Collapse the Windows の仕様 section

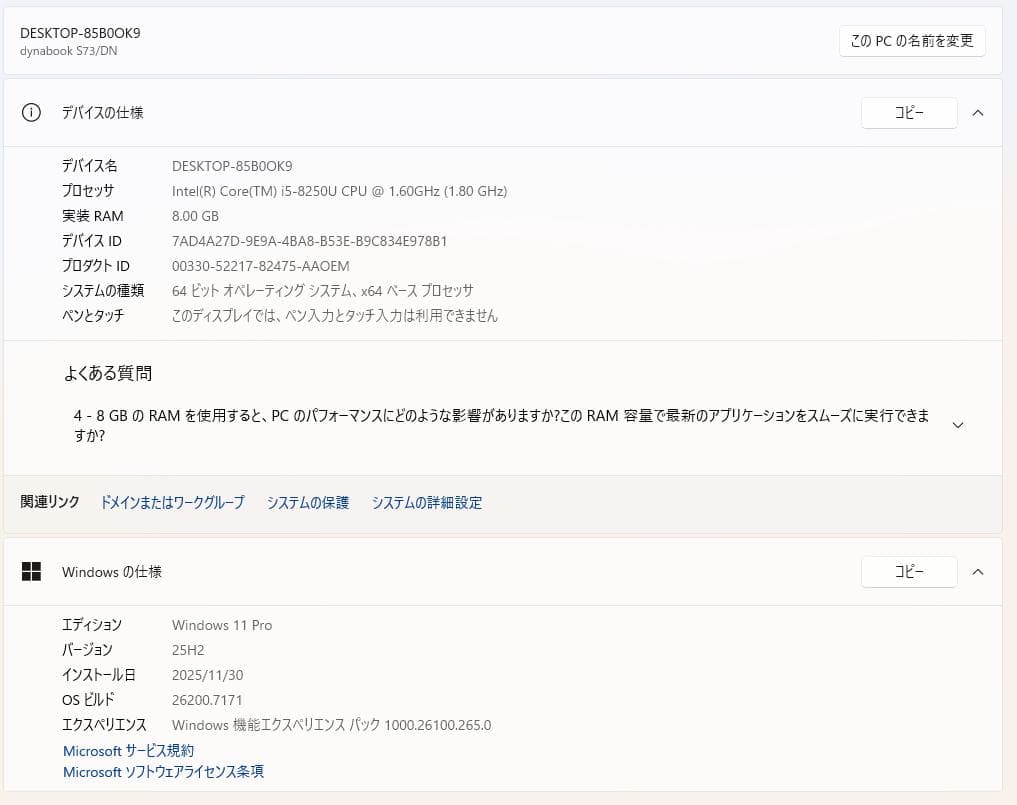978,572
